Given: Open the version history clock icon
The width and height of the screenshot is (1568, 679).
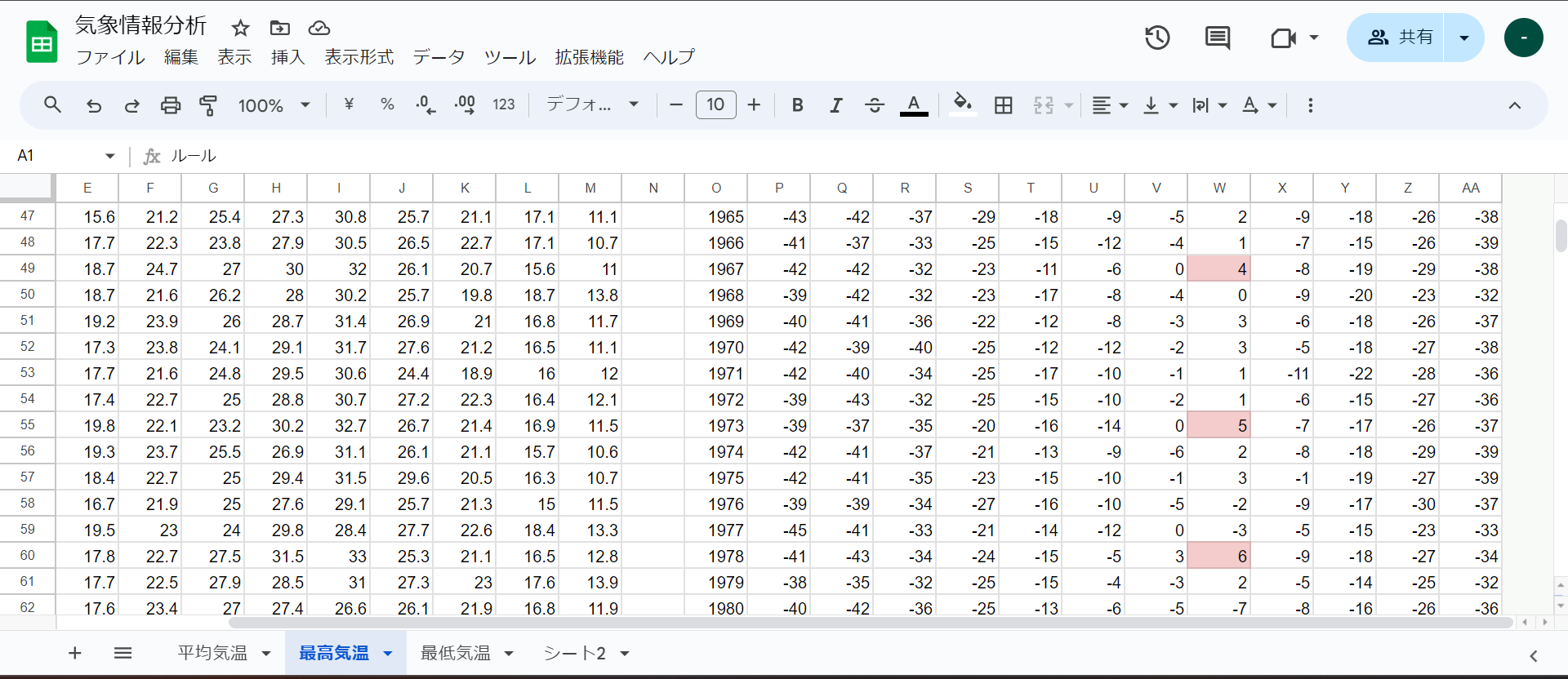Looking at the screenshot, I should point(1157,38).
